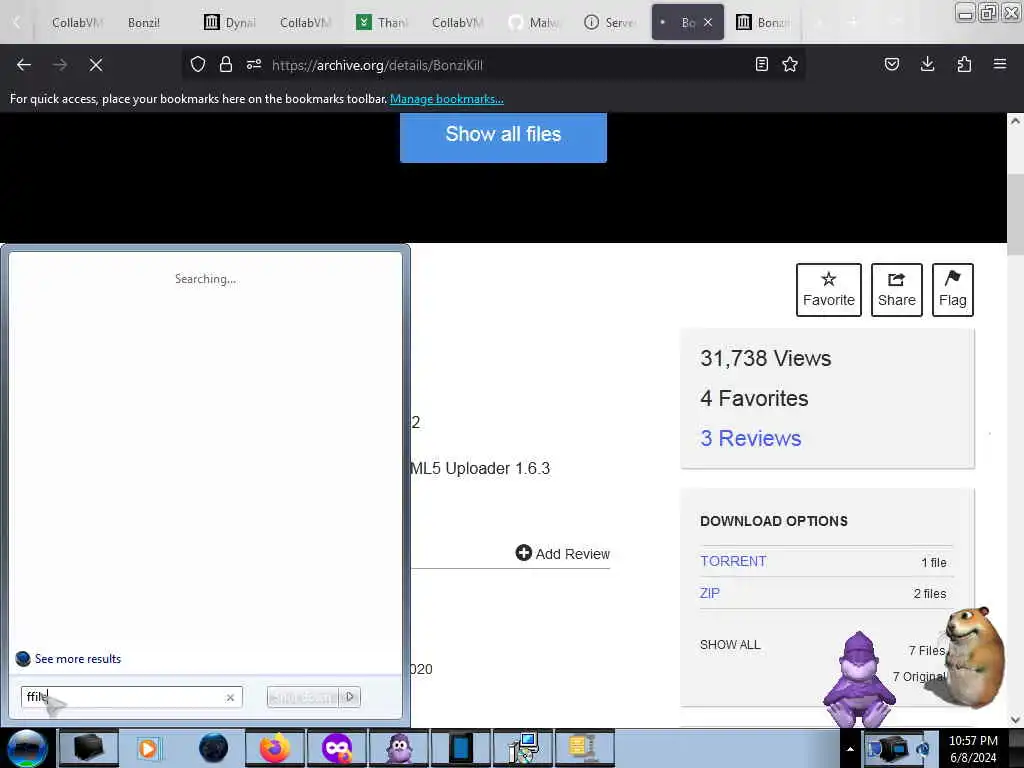Open the Firefox Private Browsing taskbar icon
1024x768 pixels.
[x=336, y=748]
